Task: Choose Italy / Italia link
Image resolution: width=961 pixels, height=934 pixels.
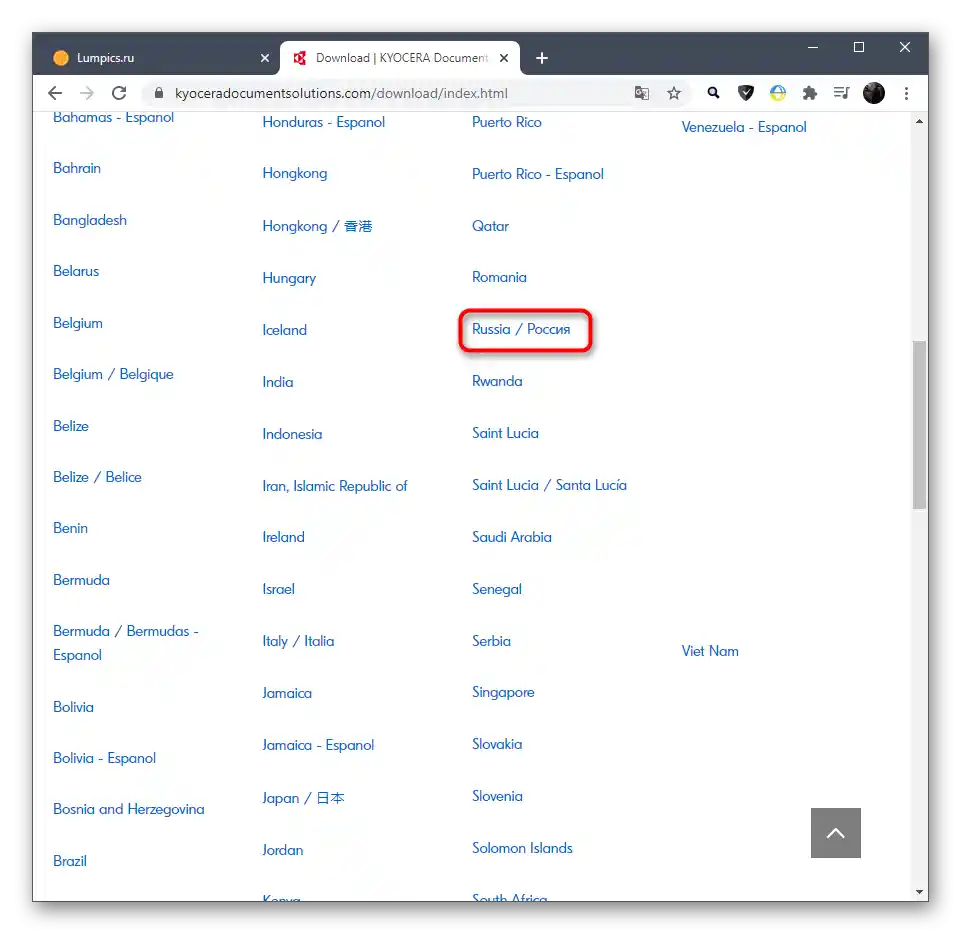Action: point(298,641)
